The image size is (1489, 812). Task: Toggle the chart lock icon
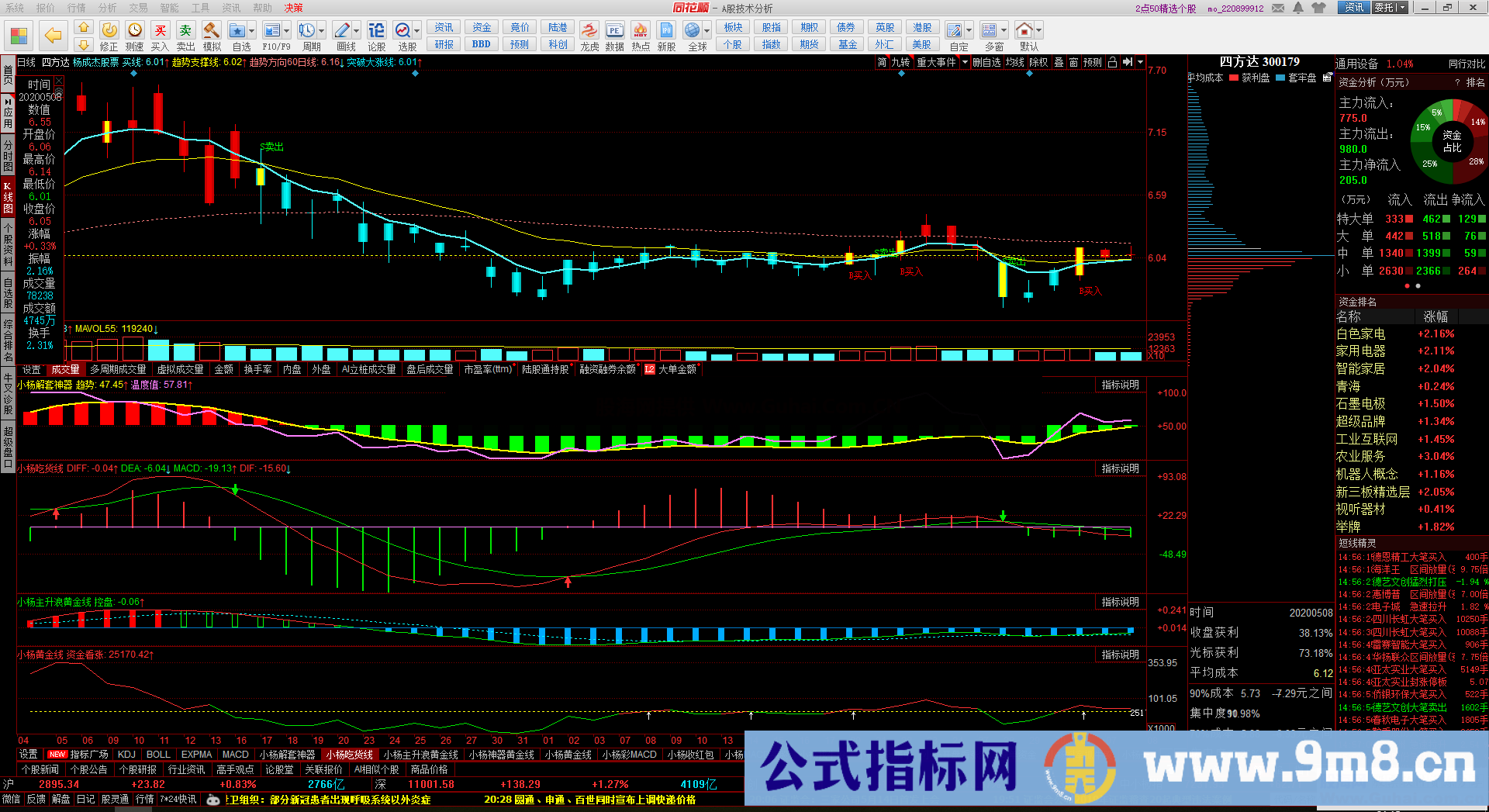tap(1113, 62)
